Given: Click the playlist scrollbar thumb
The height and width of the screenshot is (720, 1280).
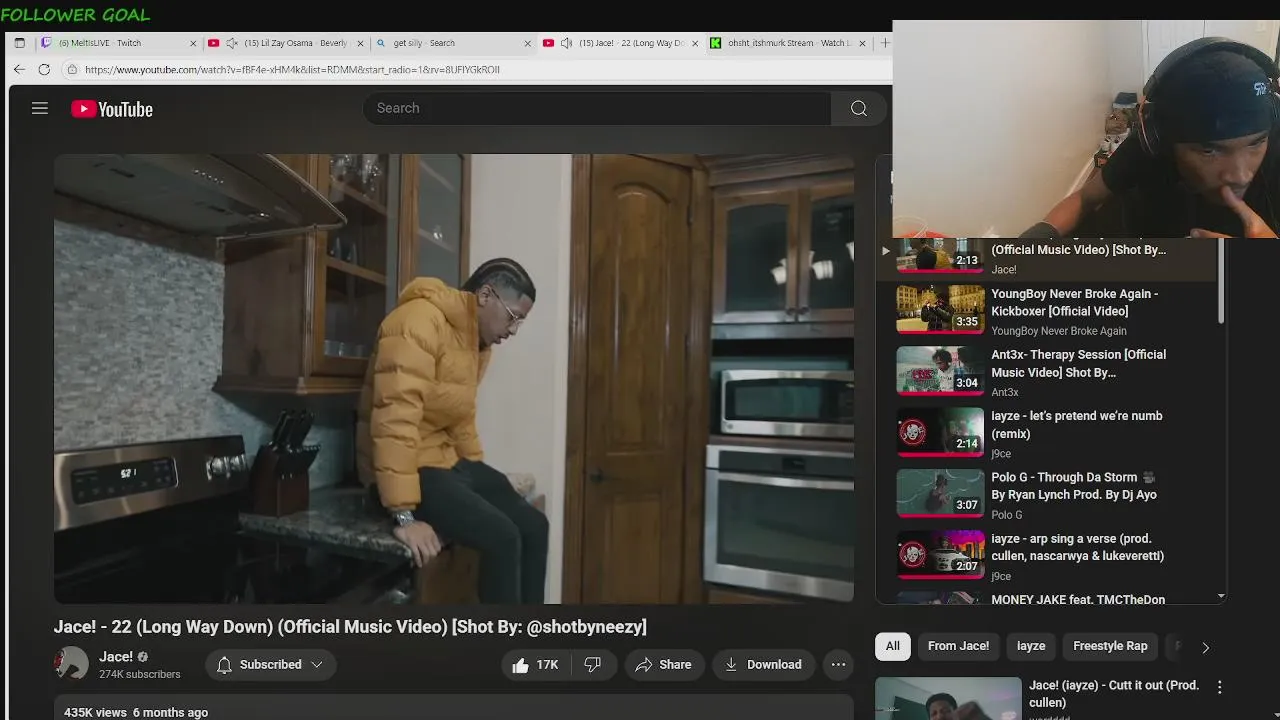Looking at the screenshot, I should tap(1221, 280).
